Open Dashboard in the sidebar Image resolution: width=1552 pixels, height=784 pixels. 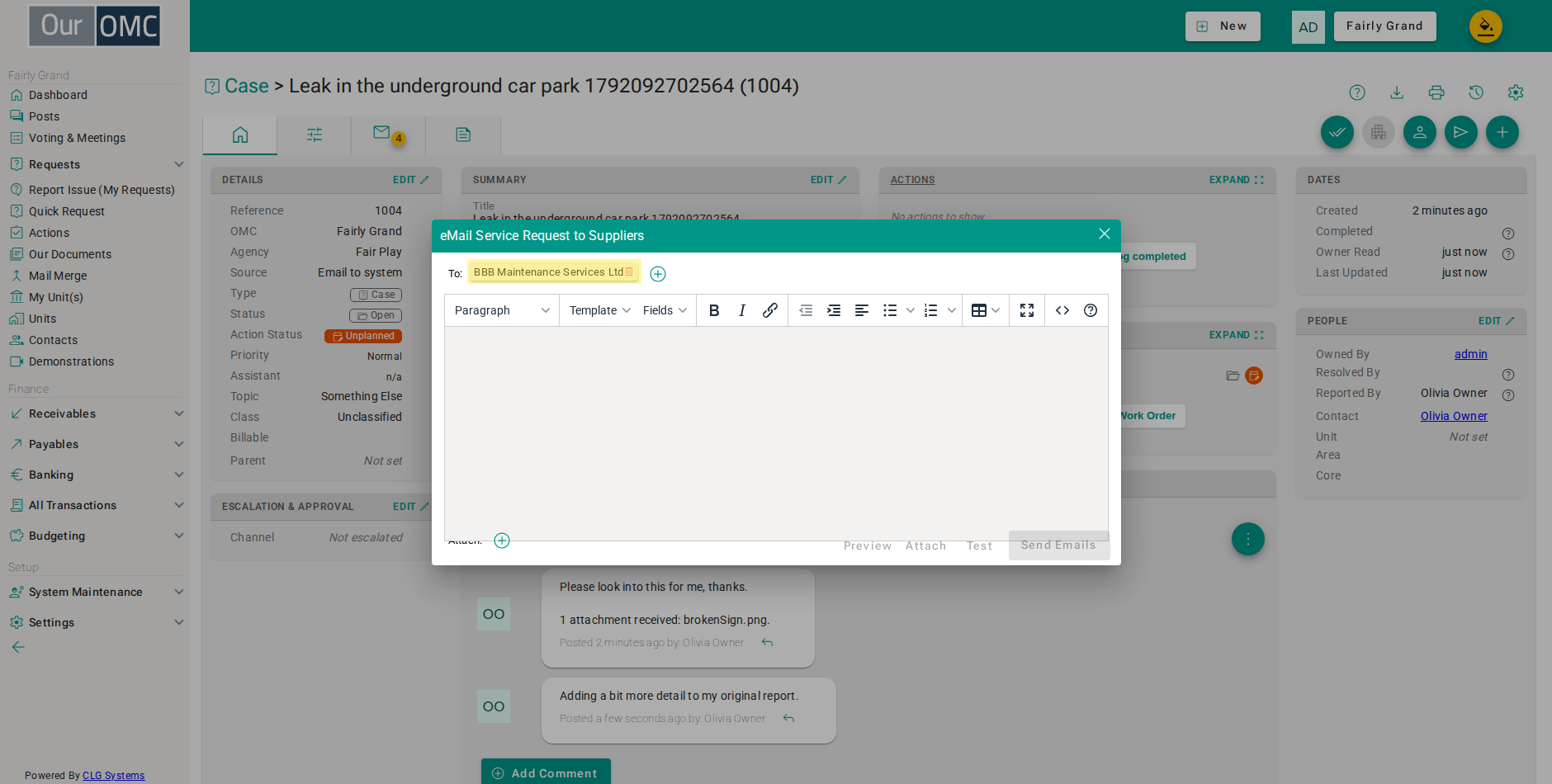tap(58, 95)
